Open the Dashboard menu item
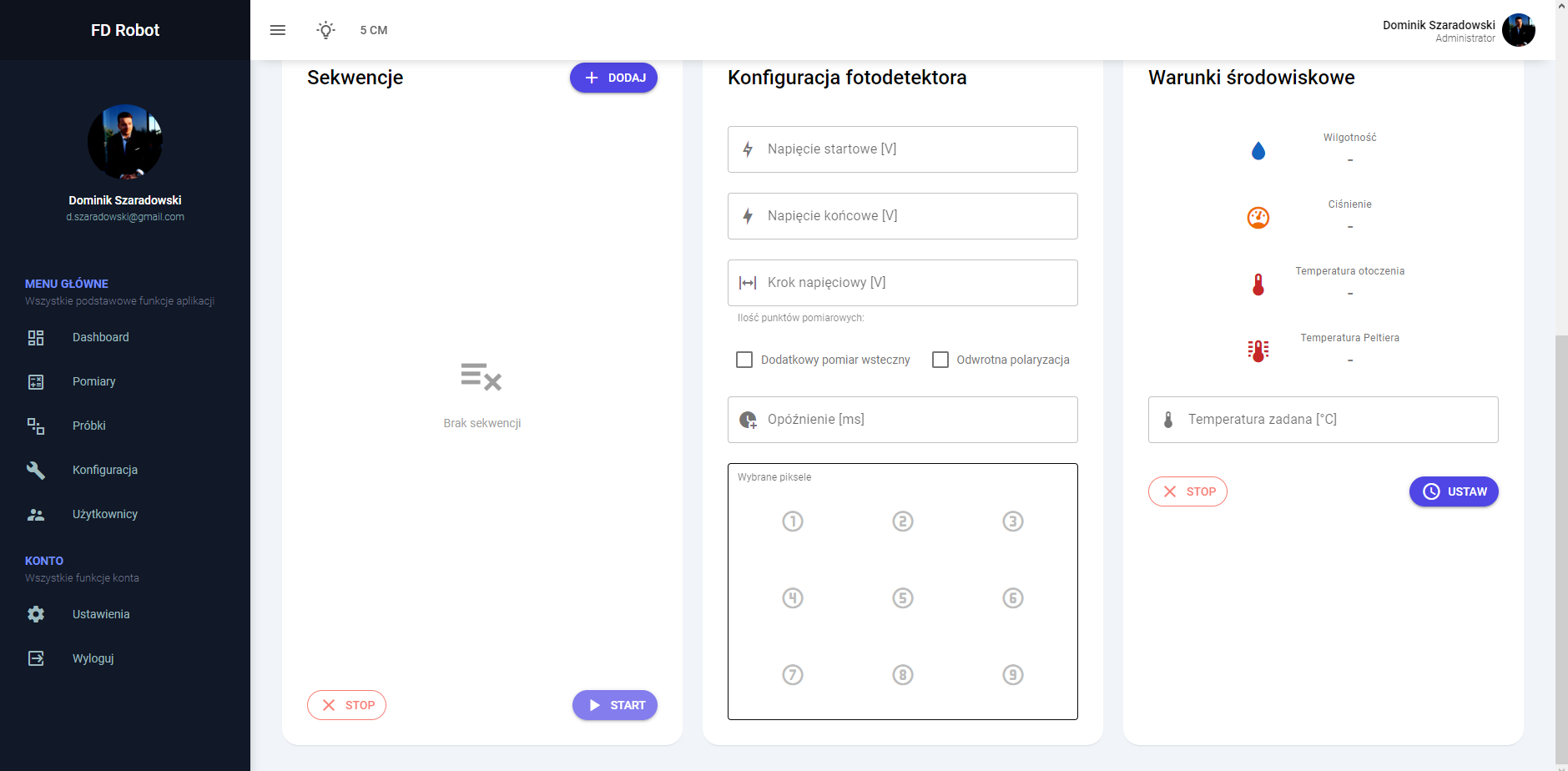 point(100,337)
